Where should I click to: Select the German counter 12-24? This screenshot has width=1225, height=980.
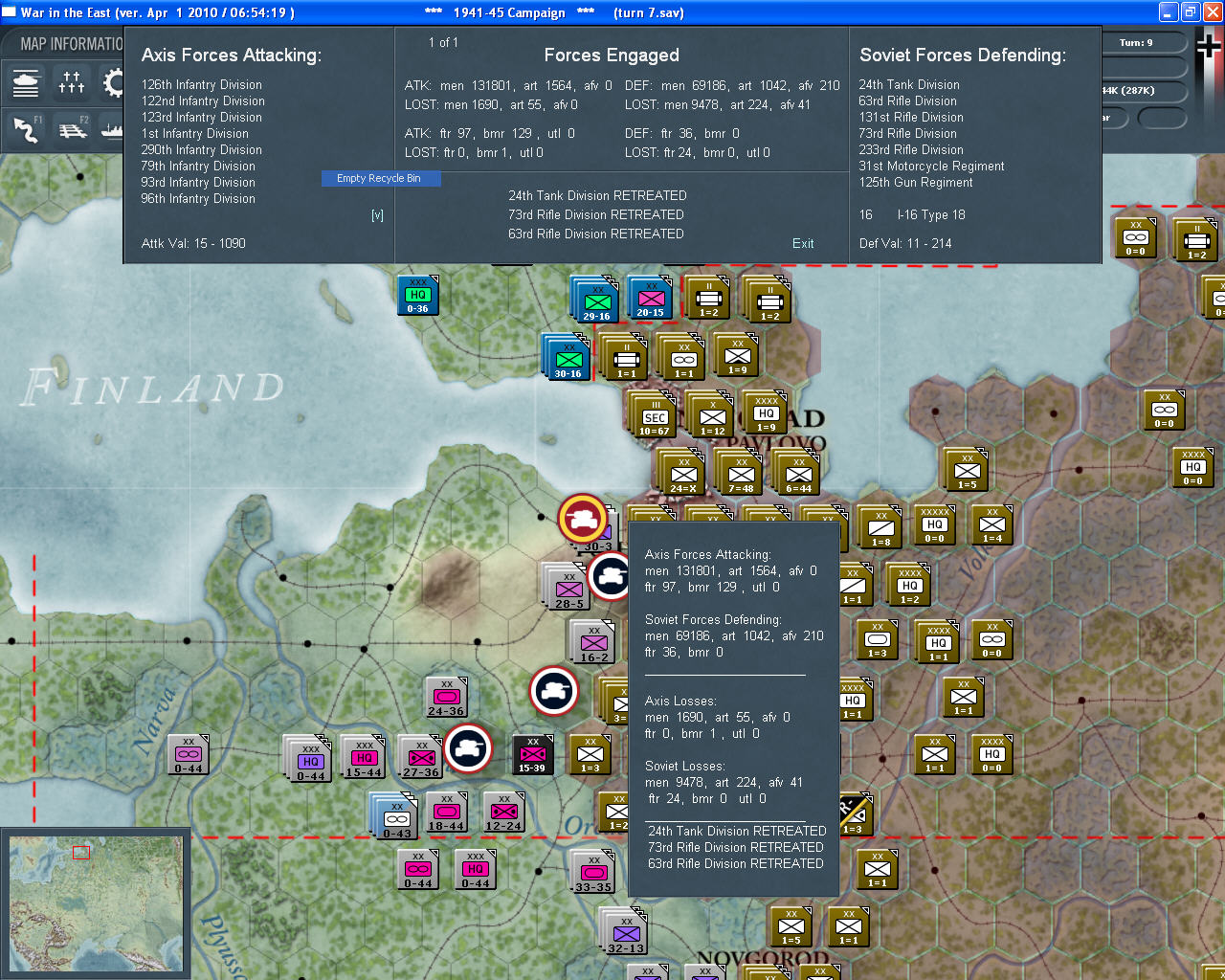(503, 813)
